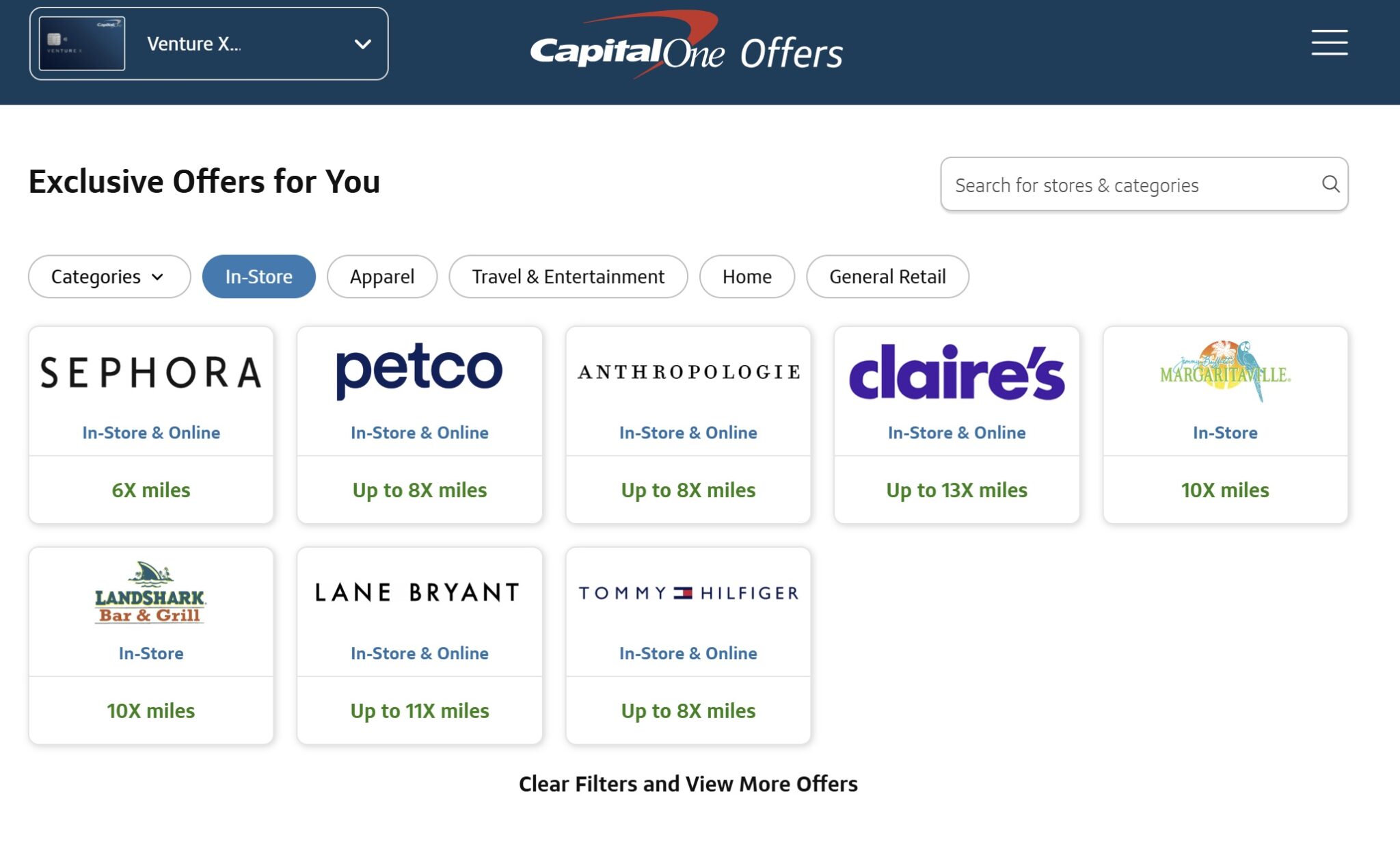Open the Petco offer logo

[x=420, y=371]
